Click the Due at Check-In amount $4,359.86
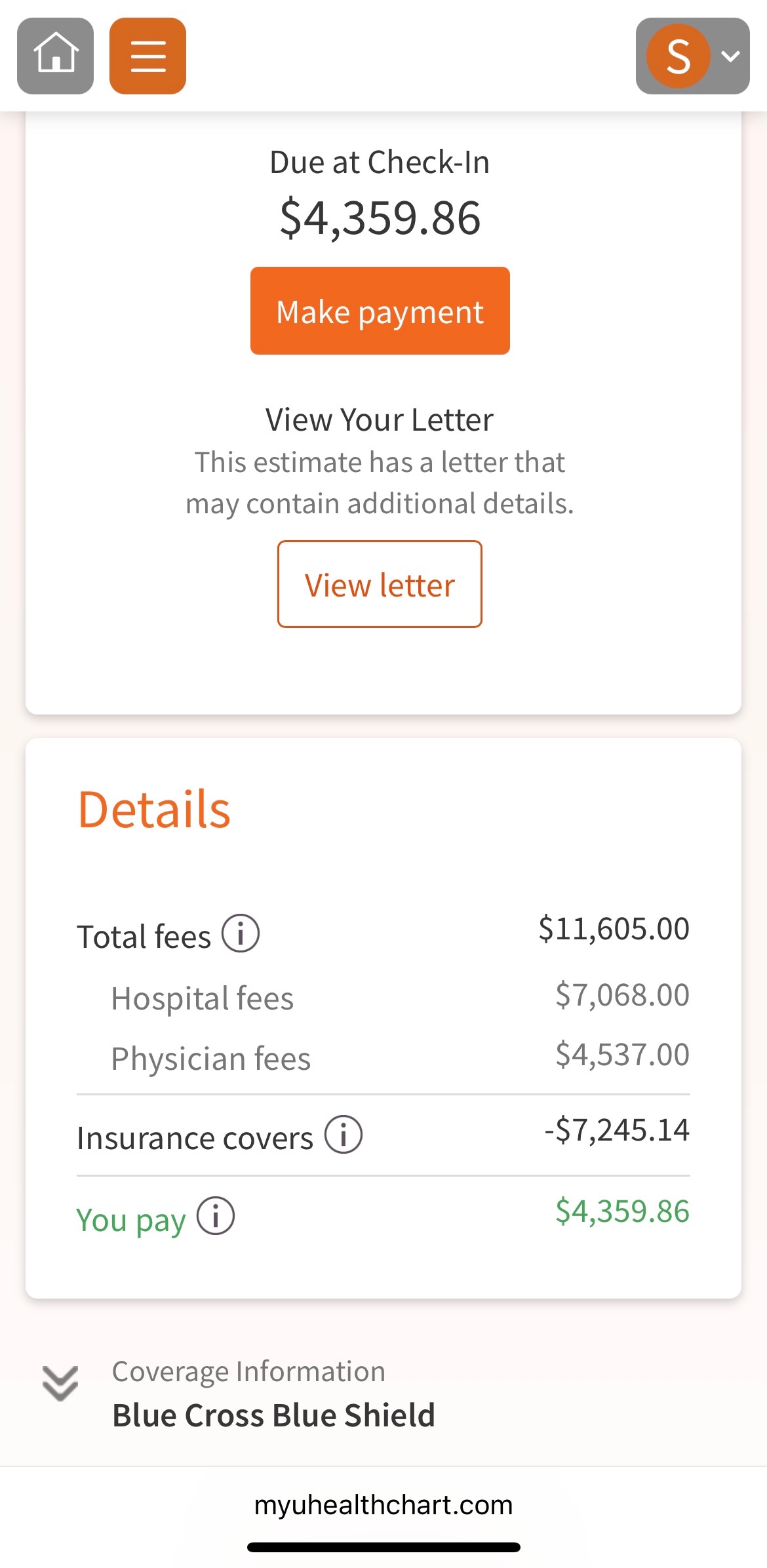 click(380, 218)
